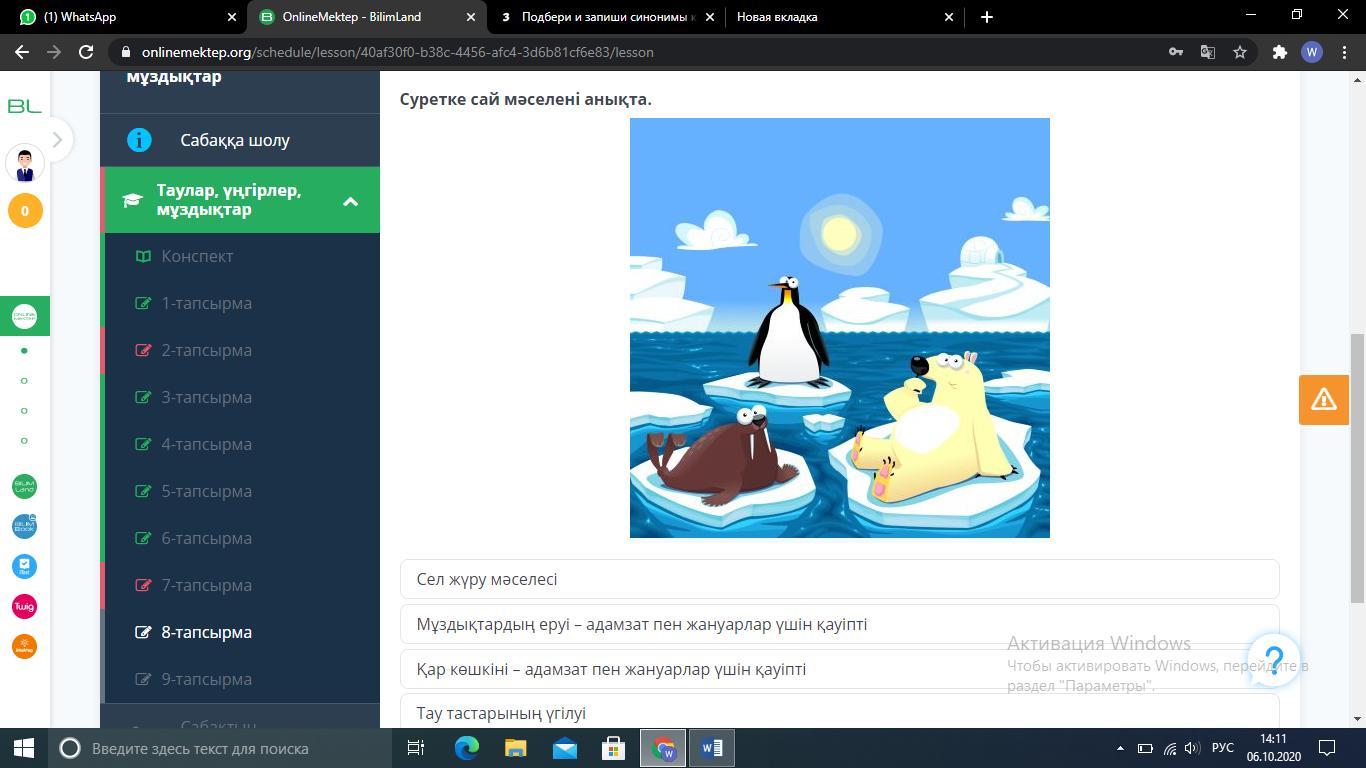Open the blue checklist sidebar icon
This screenshot has height=768, width=1366.
[x=24, y=567]
